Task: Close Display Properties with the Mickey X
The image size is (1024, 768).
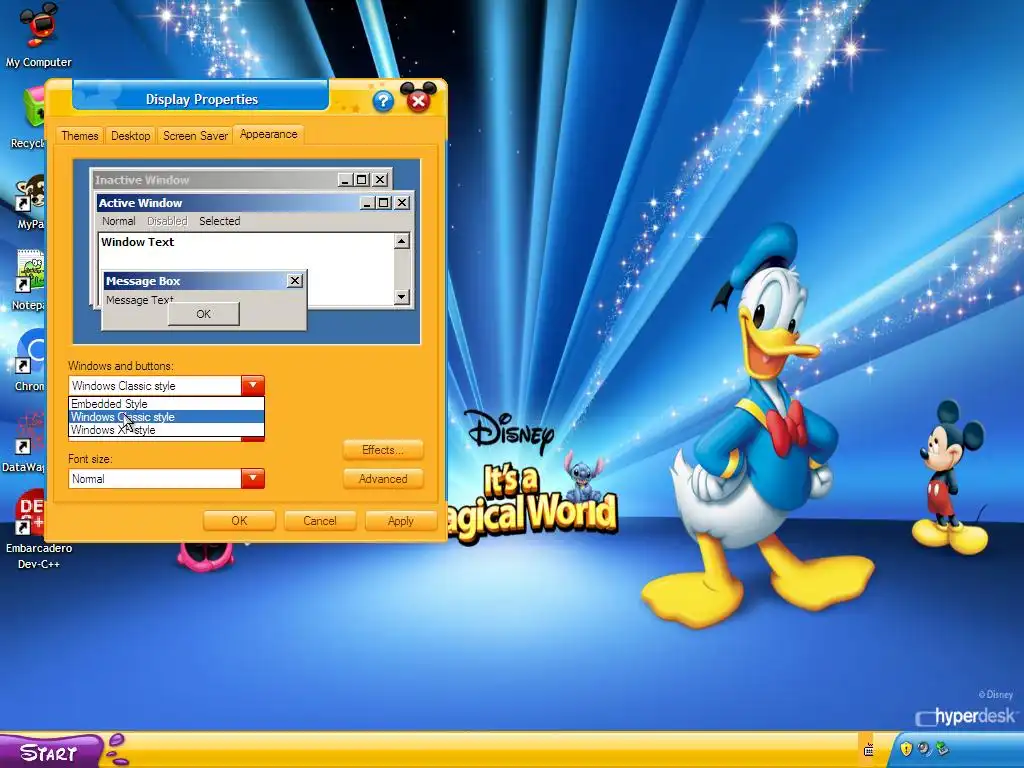Action: click(419, 99)
